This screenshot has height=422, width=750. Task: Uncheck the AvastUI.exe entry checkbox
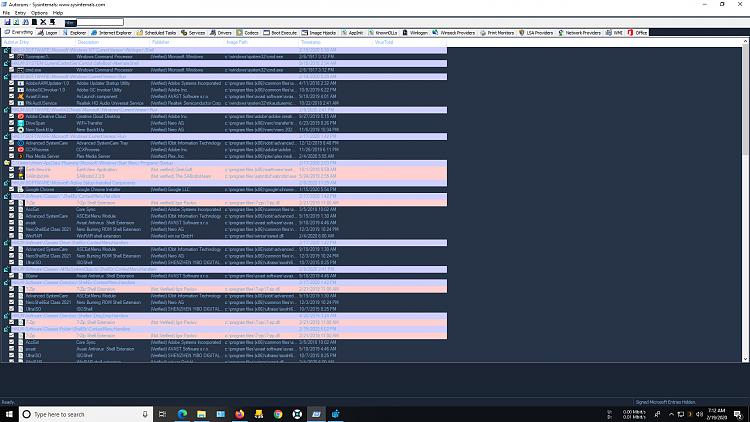tap(11, 96)
